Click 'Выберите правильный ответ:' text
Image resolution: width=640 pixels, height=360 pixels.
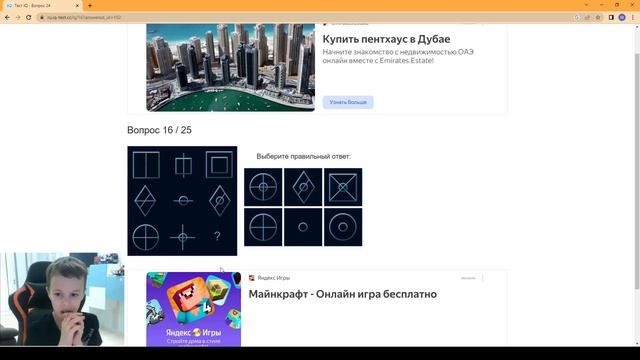click(x=303, y=156)
